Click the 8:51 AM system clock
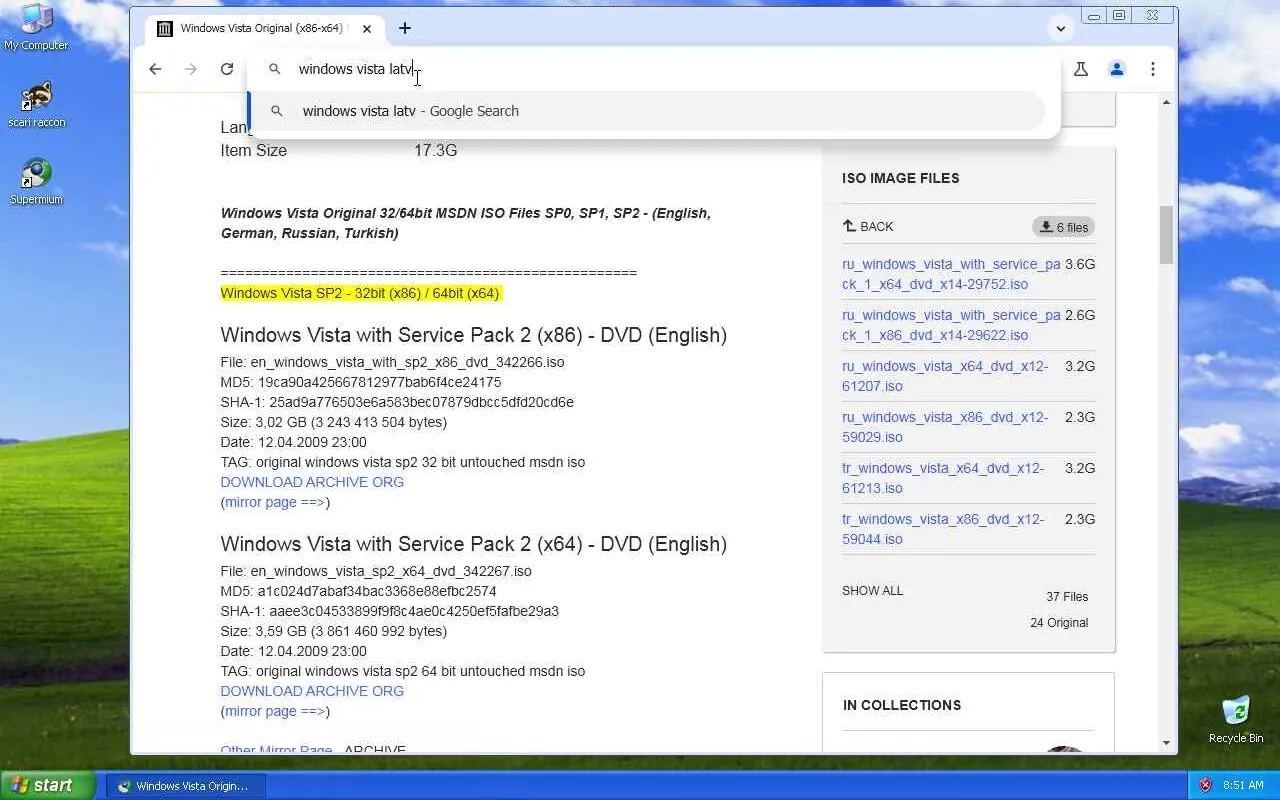 click(x=1244, y=786)
